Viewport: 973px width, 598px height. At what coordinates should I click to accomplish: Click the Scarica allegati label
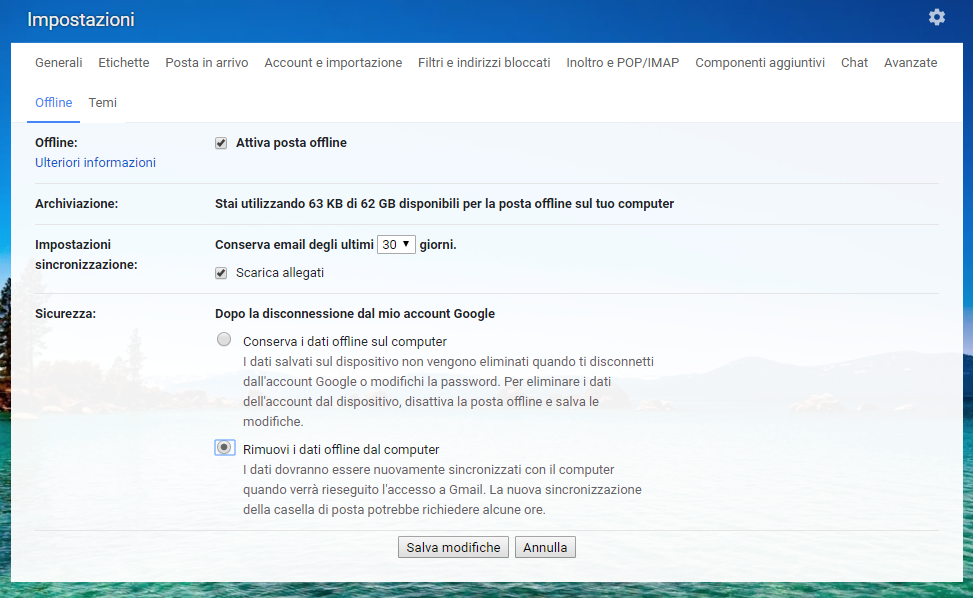(x=280, y=273)
